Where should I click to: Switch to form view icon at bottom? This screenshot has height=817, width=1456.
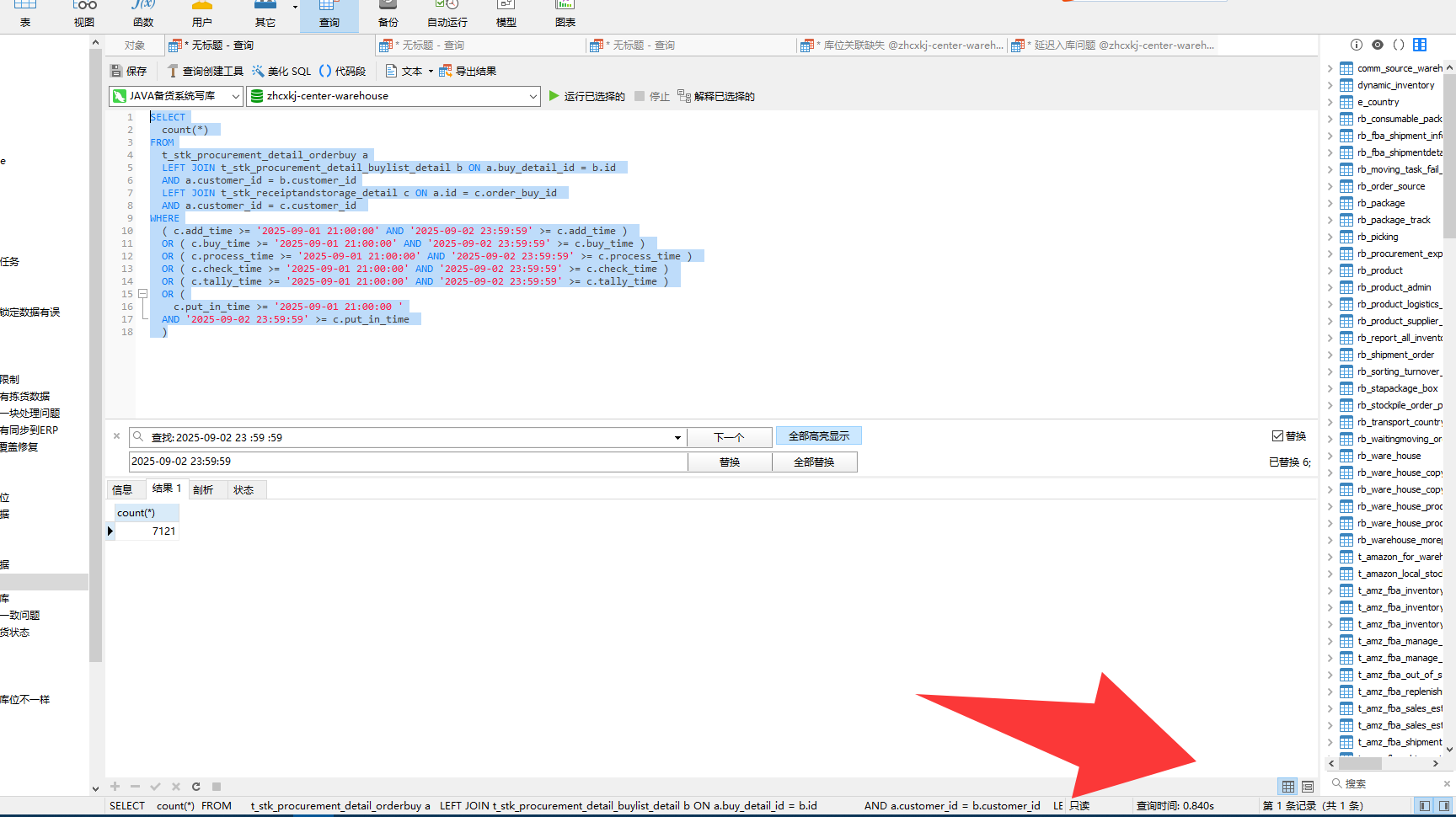(1308, 787)
